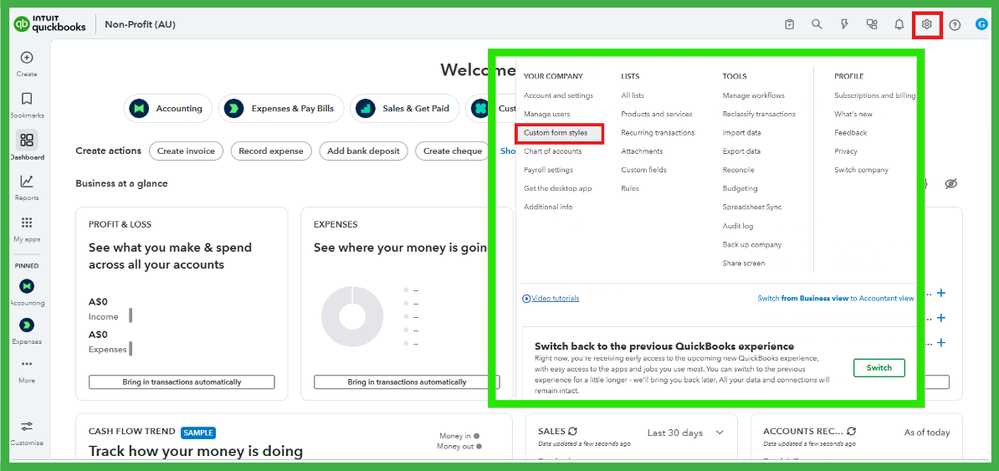Screen dimensions: 999x471
Task: Open notifications bell icon
Action: [899, 24]
